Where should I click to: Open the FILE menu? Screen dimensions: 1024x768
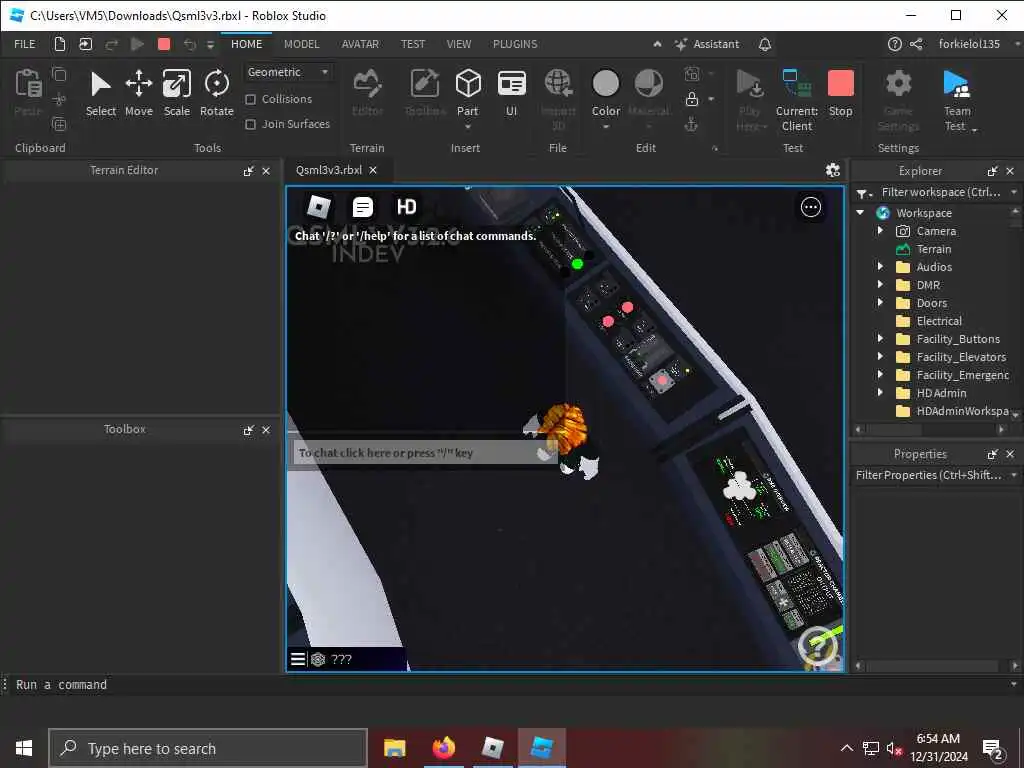click(25, 44)
